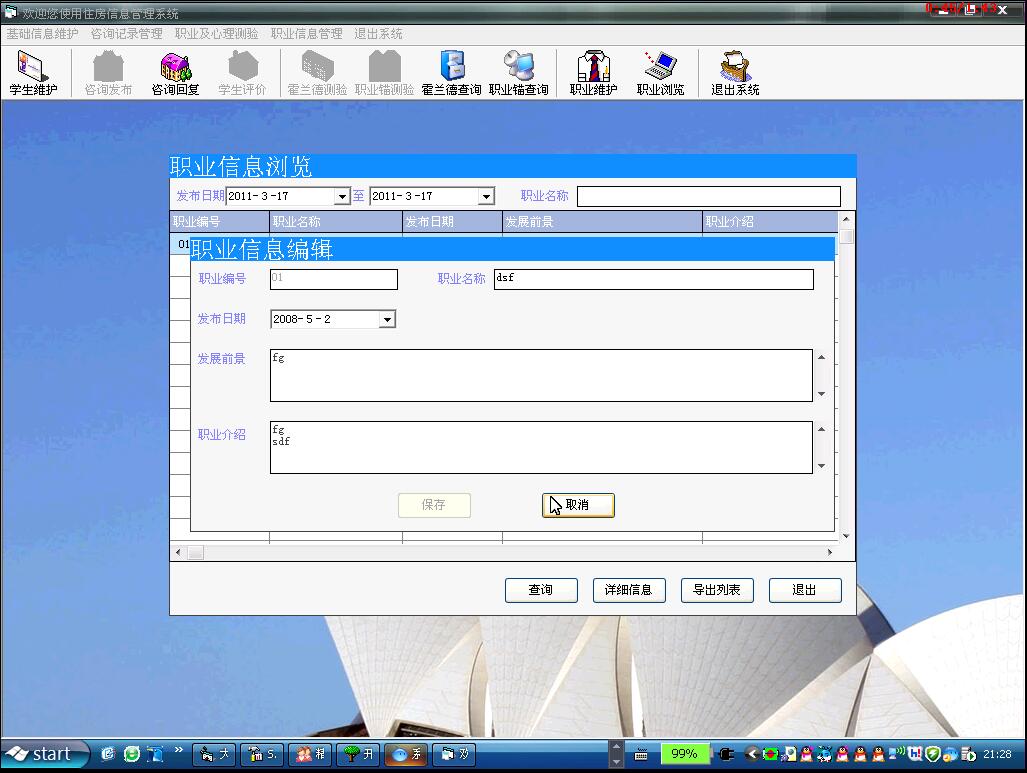Click the 导出列表 button

click(x=717, y=590)
